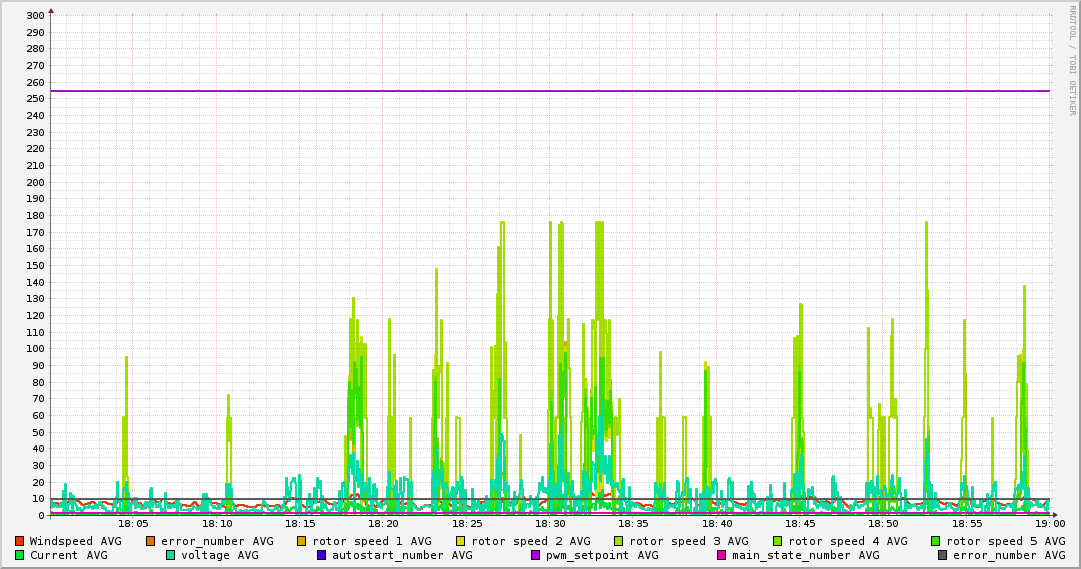Click the RRDTOOL / TOBI OETIKER watermark
The image size is (1081, 569).
coord(1072,60)
